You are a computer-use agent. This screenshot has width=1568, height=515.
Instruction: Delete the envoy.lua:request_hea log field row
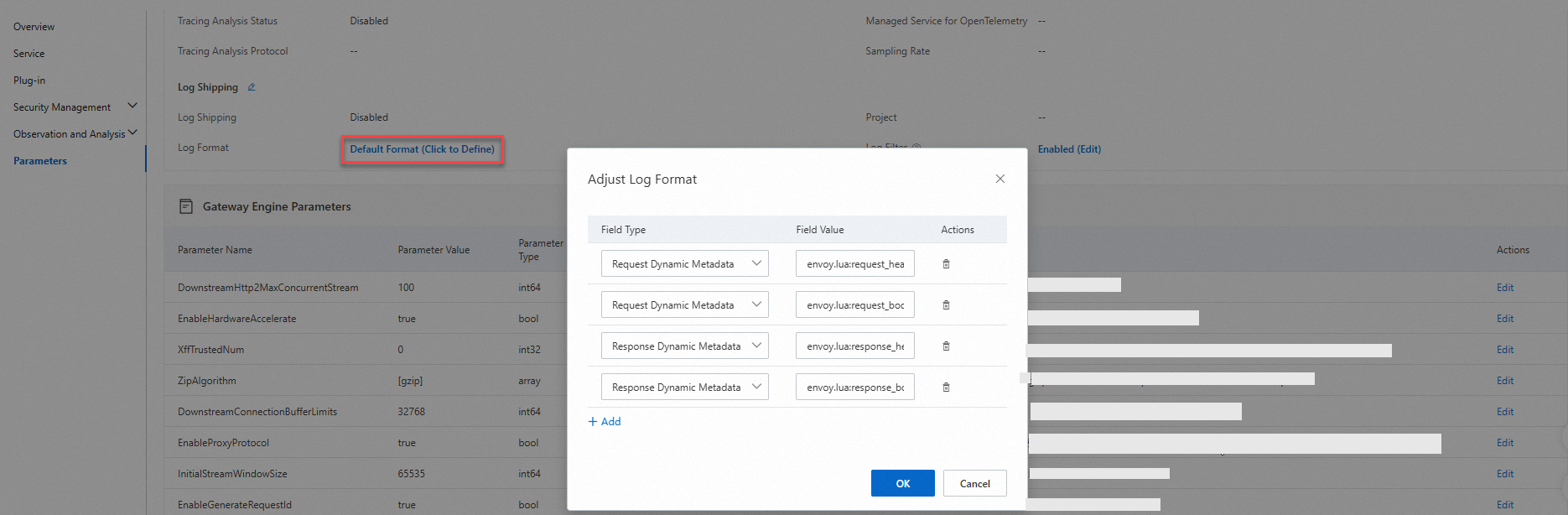pos(946,264)
